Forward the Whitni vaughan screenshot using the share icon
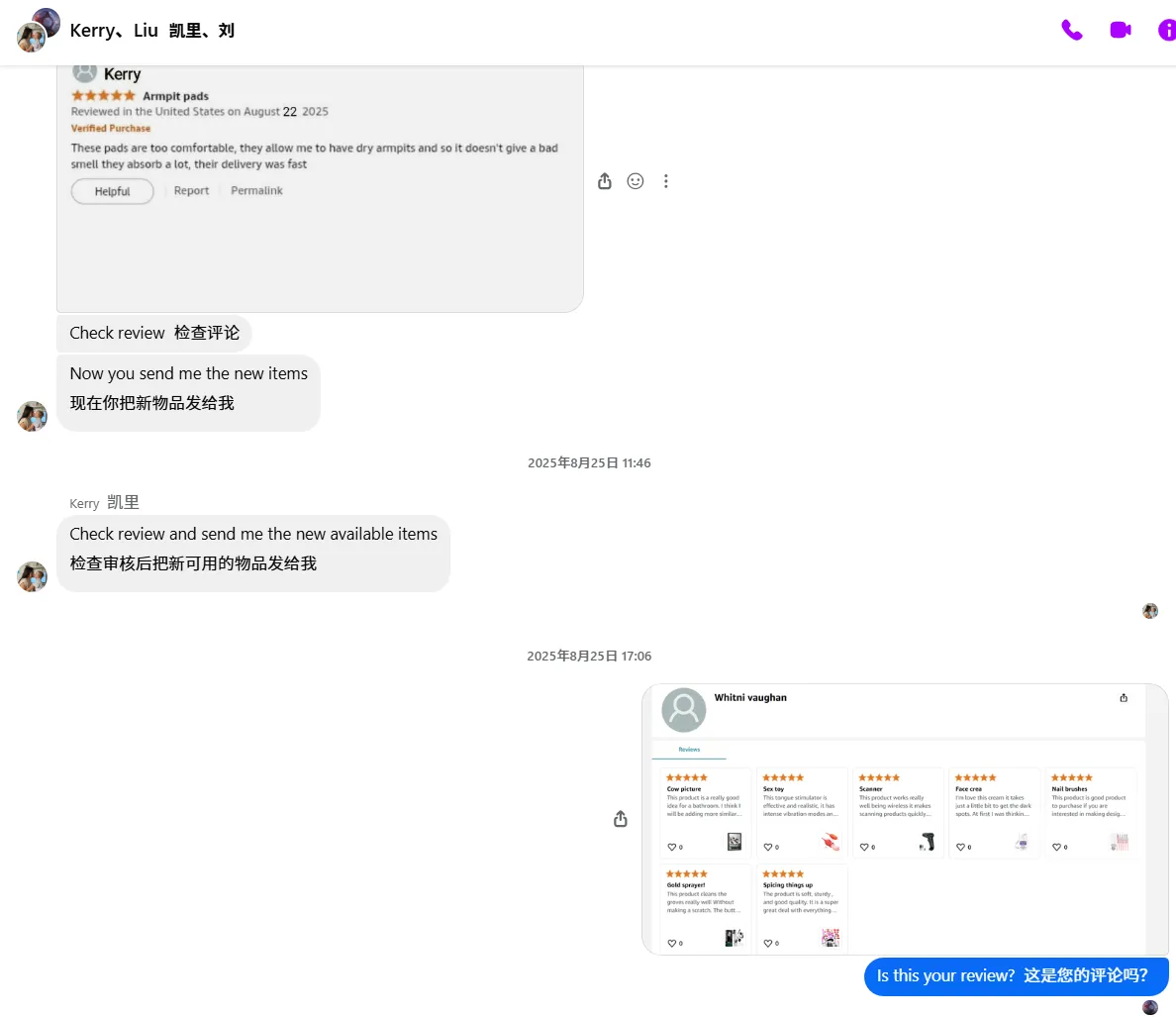Image resolution: width=1176 pixels, height=1017 pixels. tap(621, 819)
